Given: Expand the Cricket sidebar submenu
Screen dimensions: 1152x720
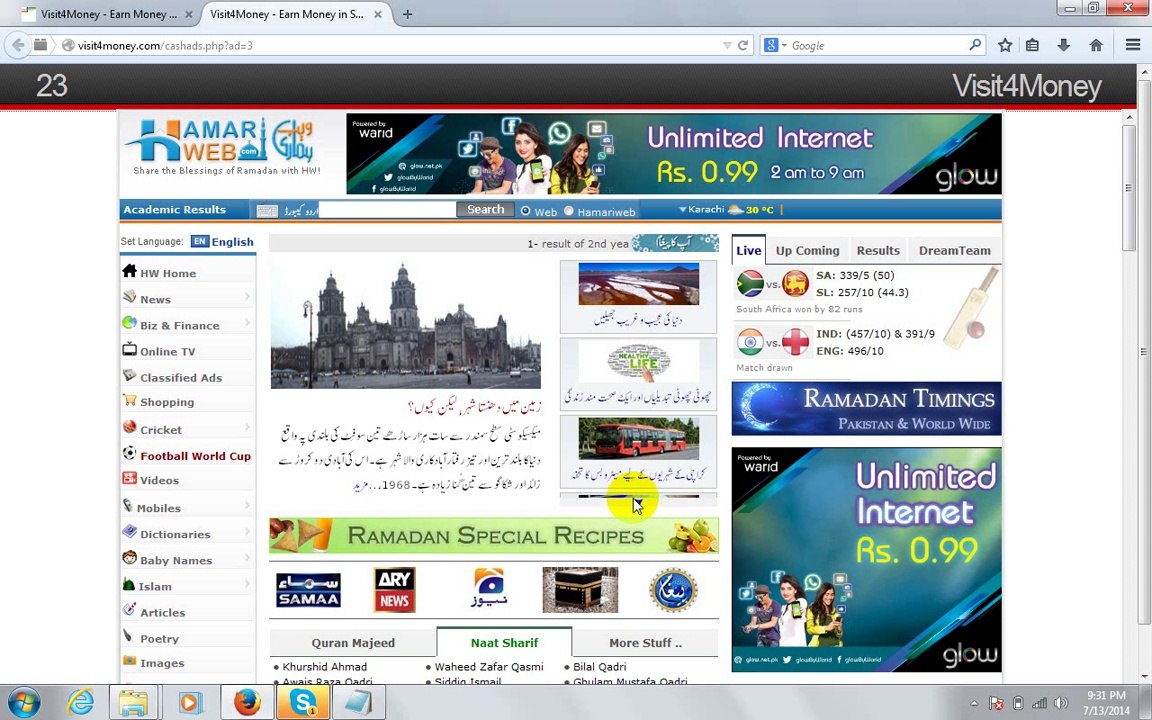Looking at the screenshot, I should coord(247,428).
